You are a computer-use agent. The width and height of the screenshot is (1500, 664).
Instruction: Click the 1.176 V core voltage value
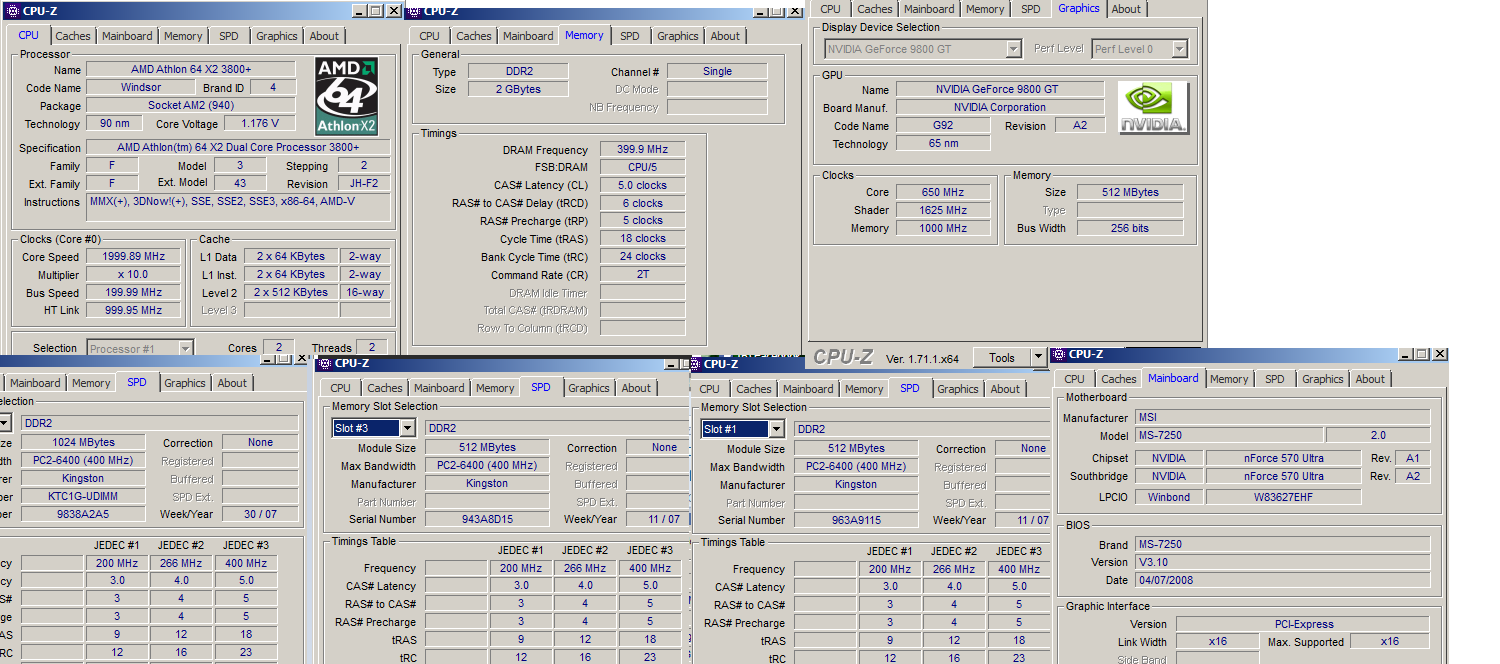pyautogui.click(x=260, y=124)
